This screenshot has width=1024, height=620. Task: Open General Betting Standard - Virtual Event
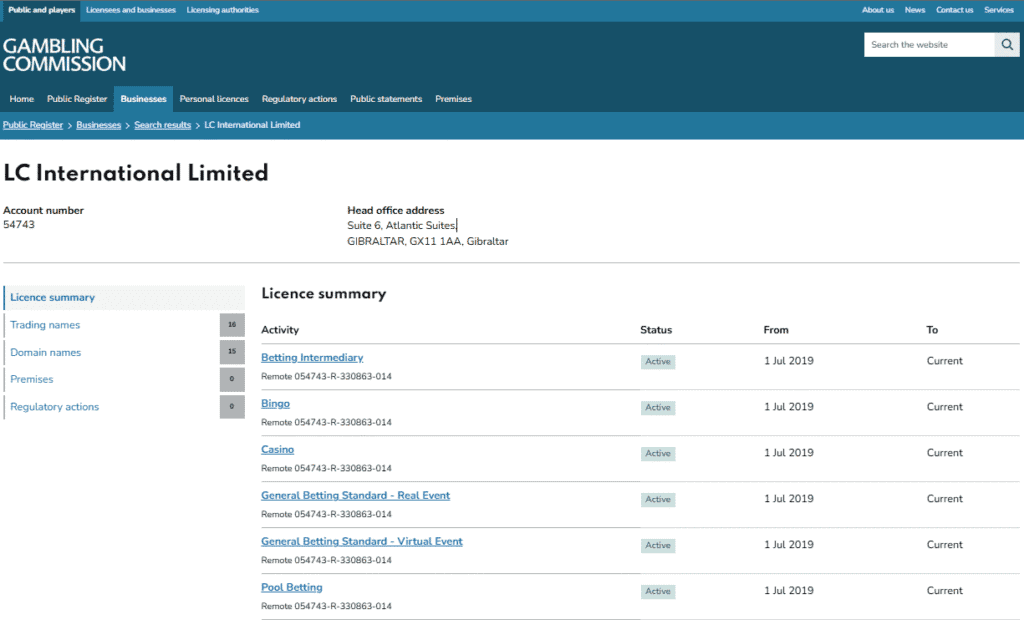point(362,541)
